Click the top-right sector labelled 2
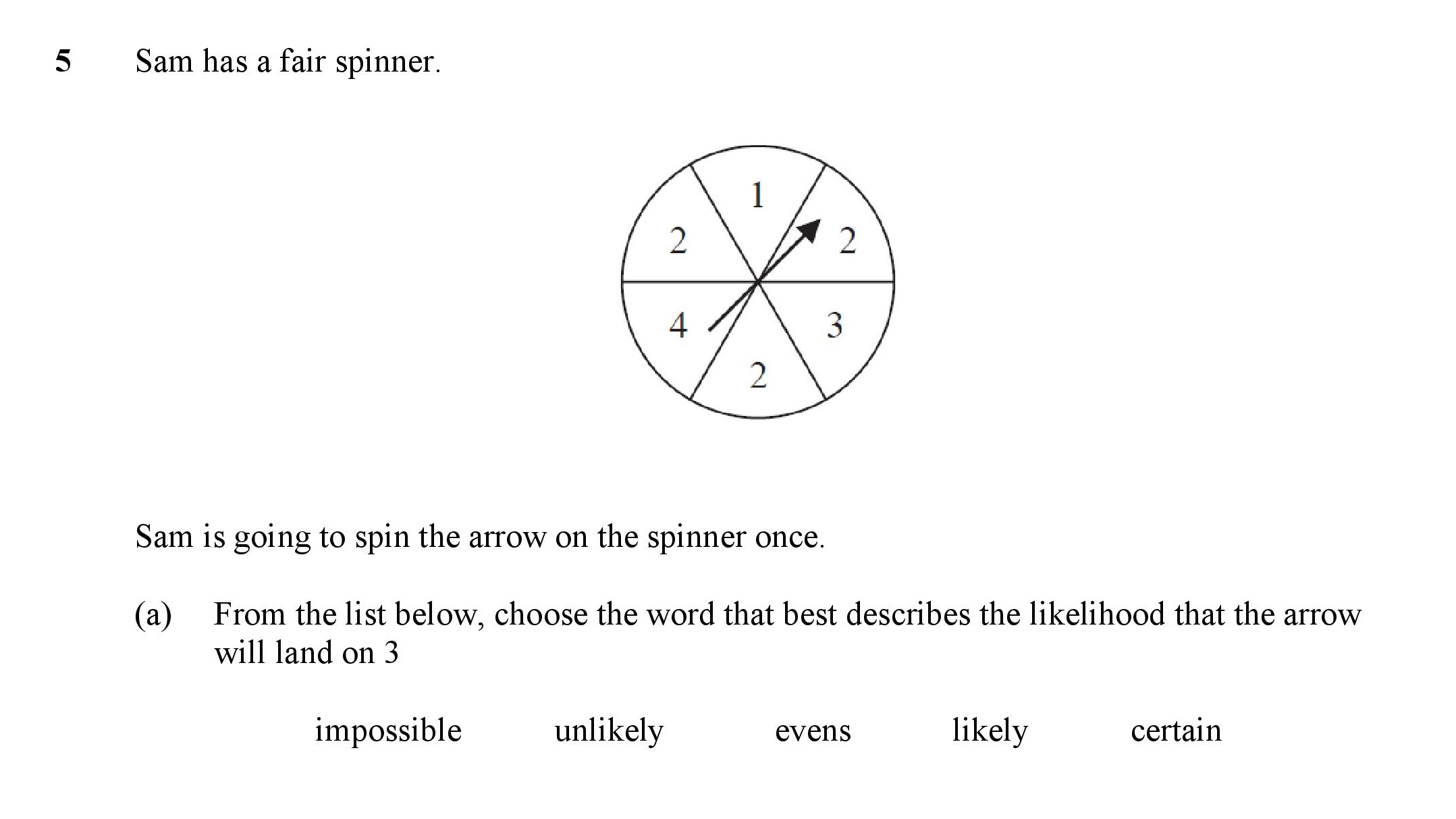This screenshot has width=1456, height=819. pyautogui.click(x=847, y=241)
